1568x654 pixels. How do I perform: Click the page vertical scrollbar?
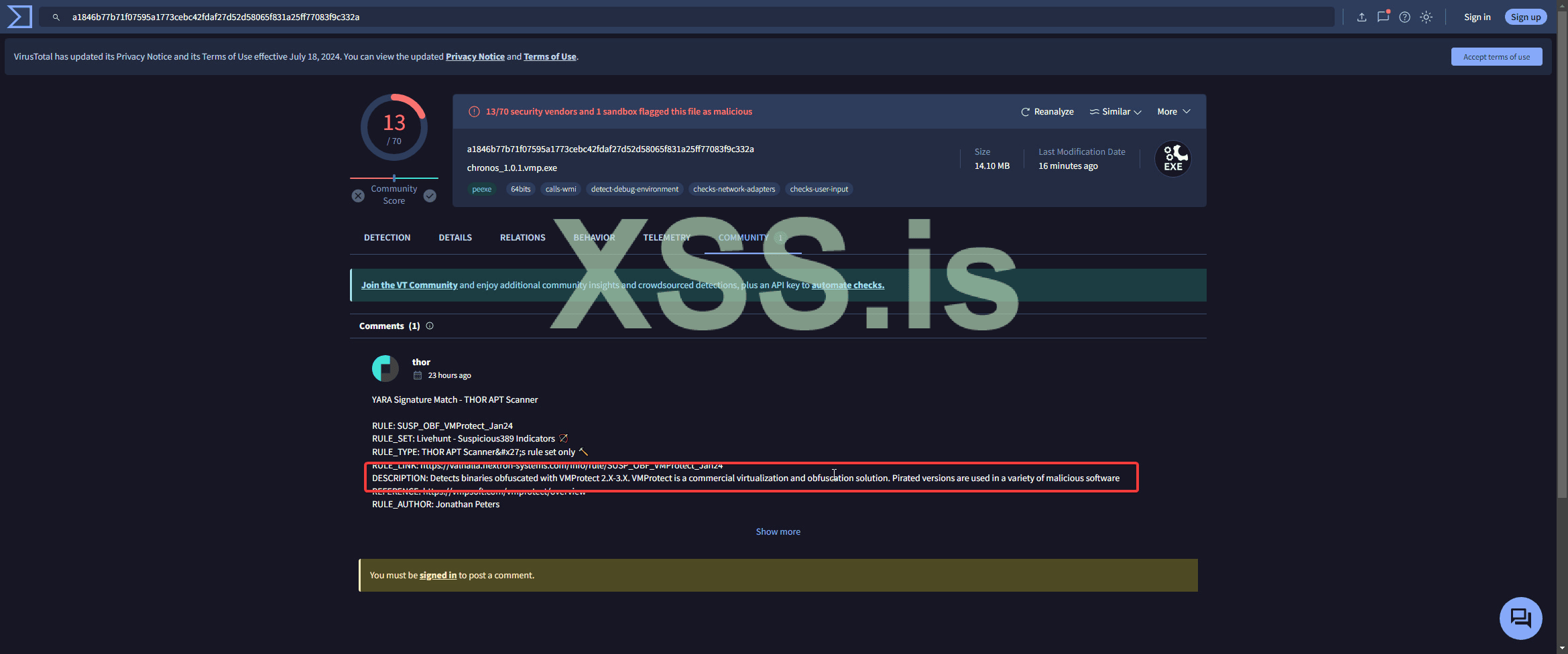[1562, 255]
